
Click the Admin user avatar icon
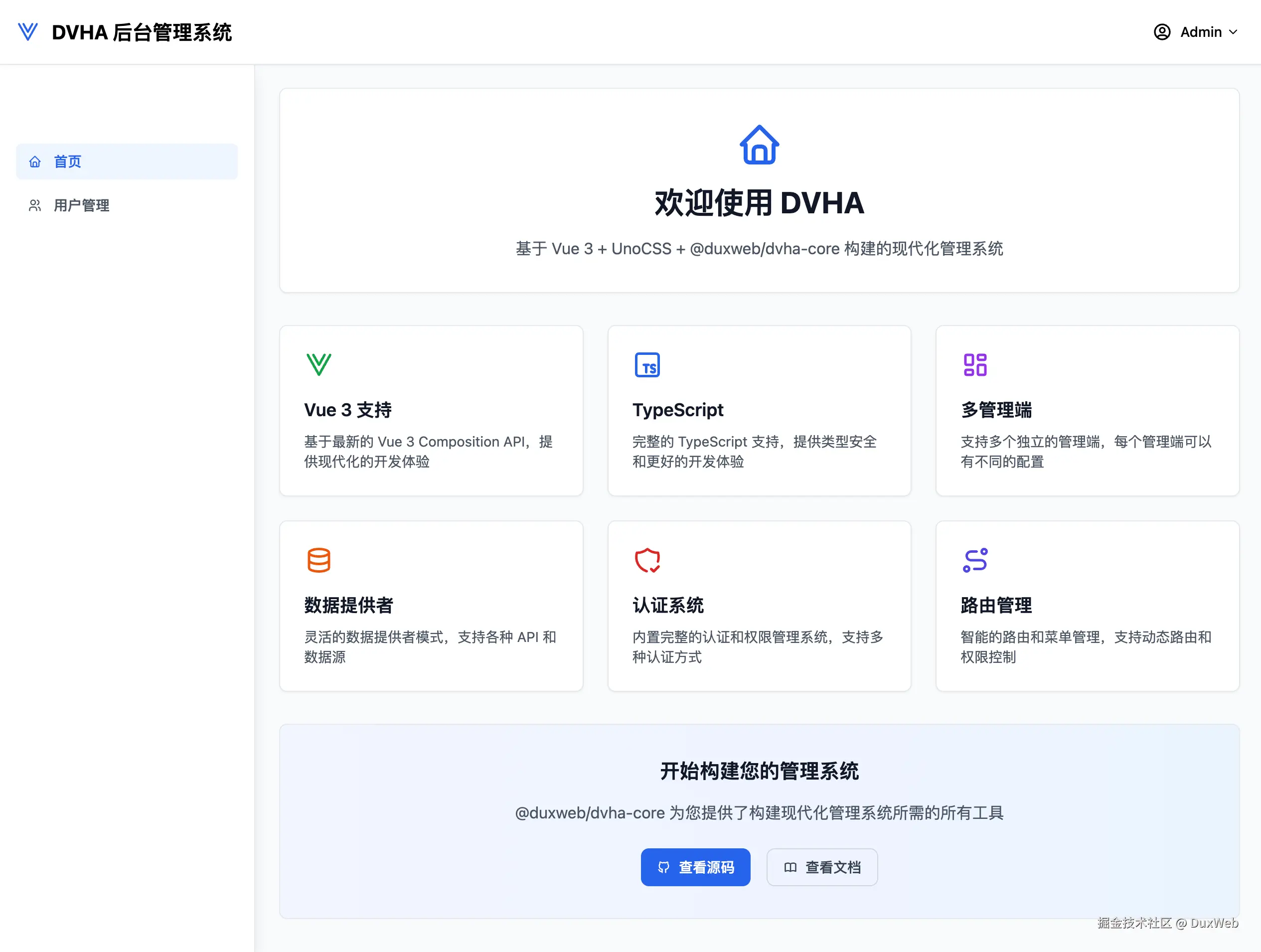click(1162, 32)
